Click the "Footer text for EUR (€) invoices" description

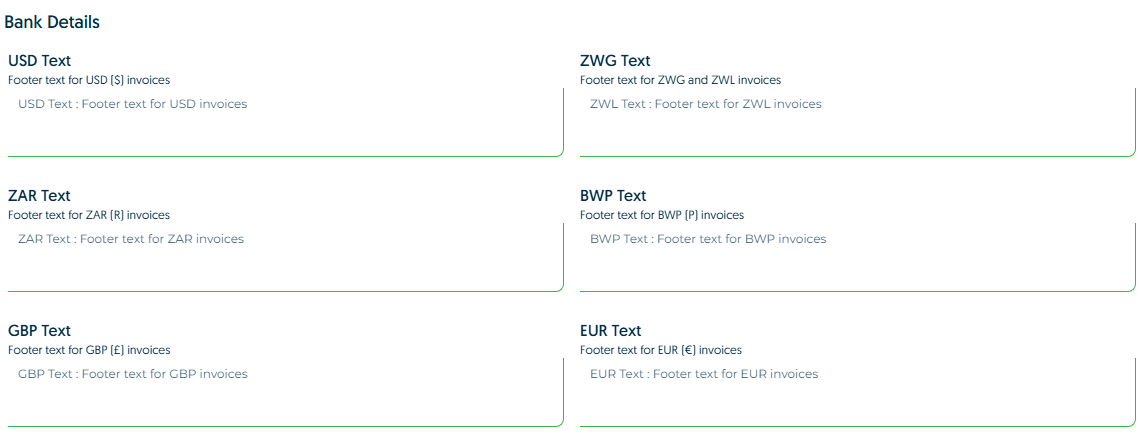tap(661, 350)
